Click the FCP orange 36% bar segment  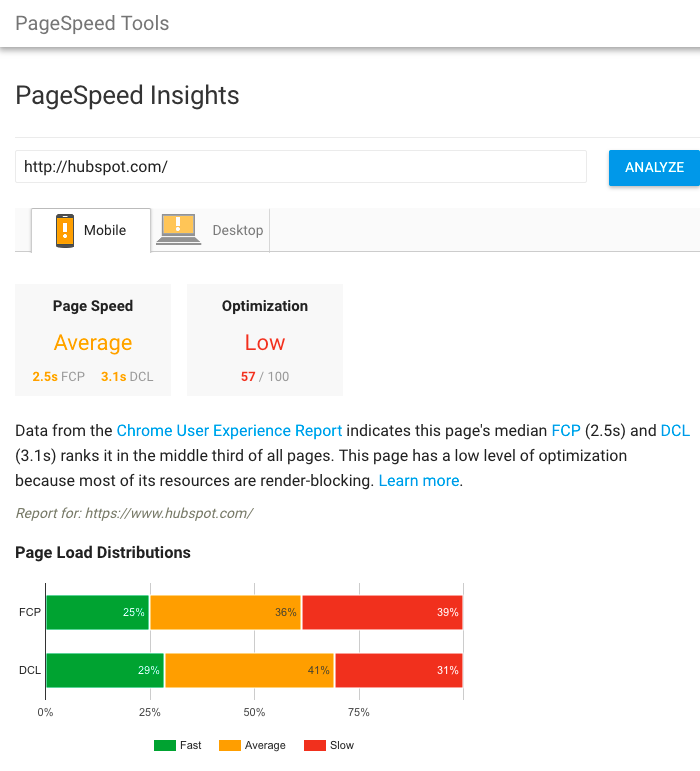(x=226, y=612)
